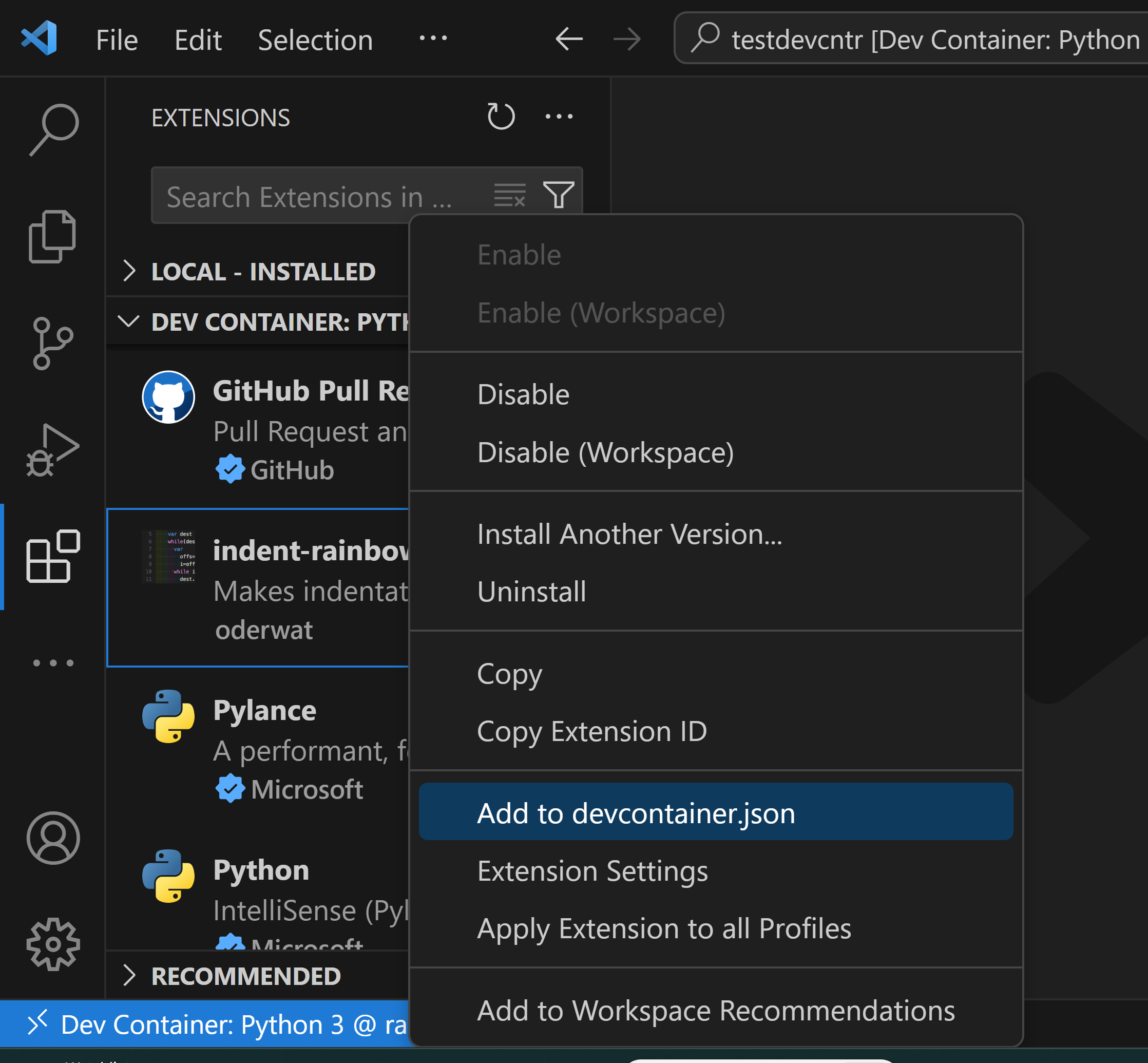Click the remote connection icon in status bar

(x=37, y=1023)
